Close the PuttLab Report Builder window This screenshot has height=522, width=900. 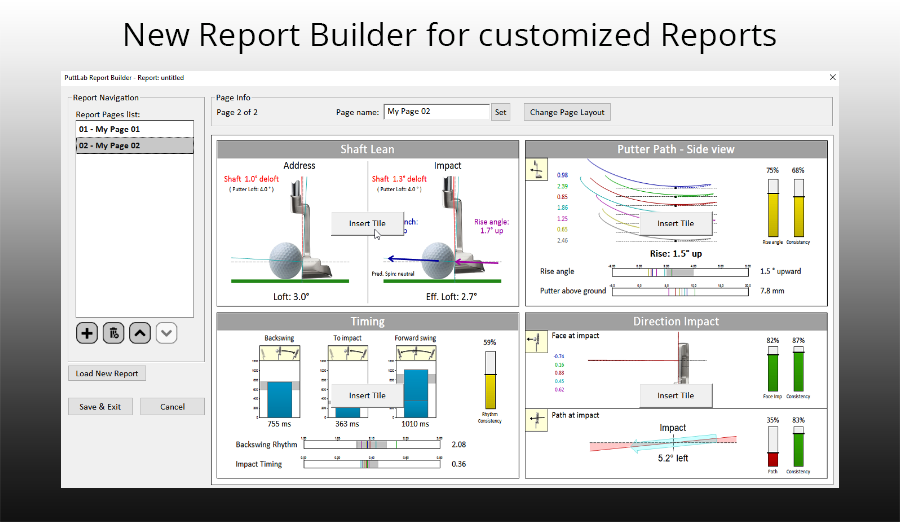[832, 77]
